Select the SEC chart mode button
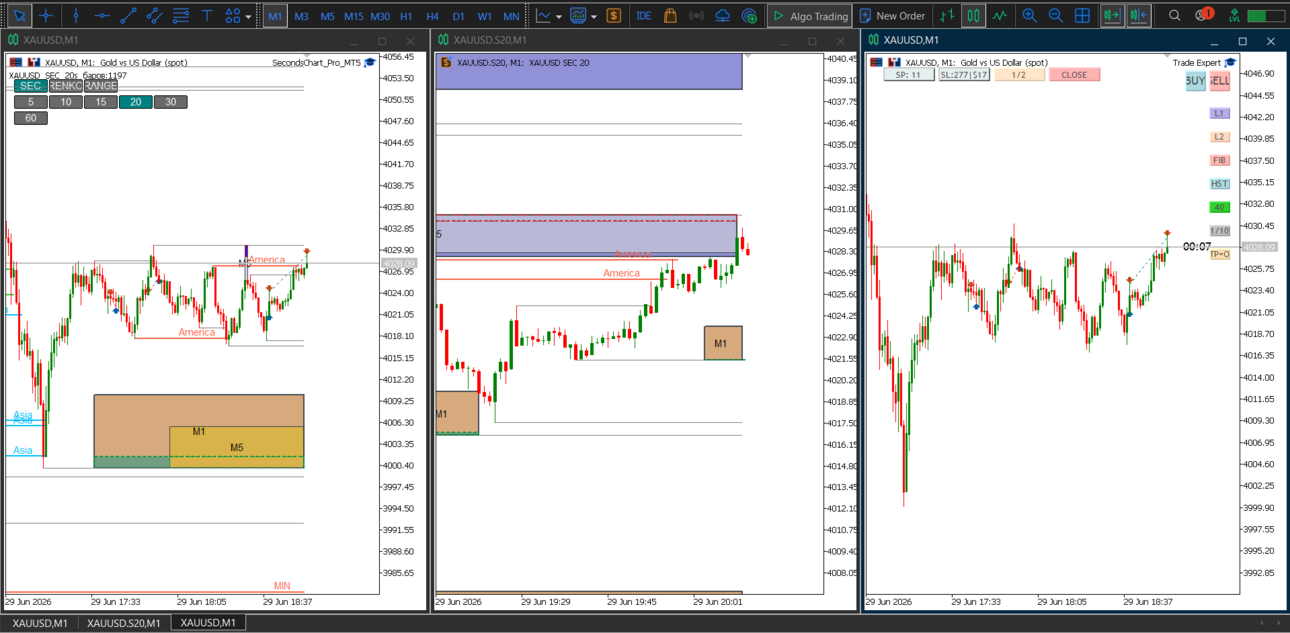Image resolution: width=1290 pixels, height=633 pixels. click(31, 86)
